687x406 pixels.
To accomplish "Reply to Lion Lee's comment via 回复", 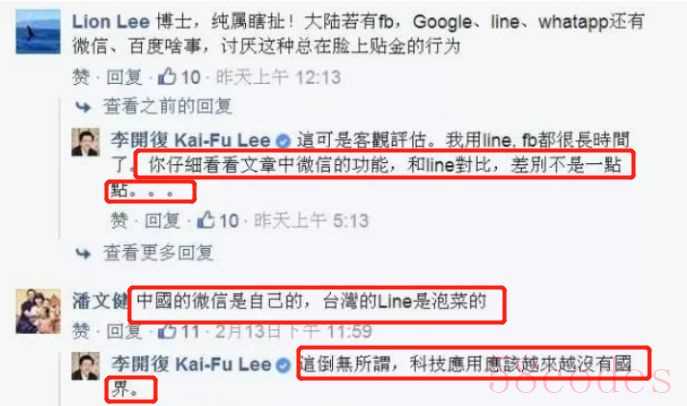I will click(x=124, y=78).
